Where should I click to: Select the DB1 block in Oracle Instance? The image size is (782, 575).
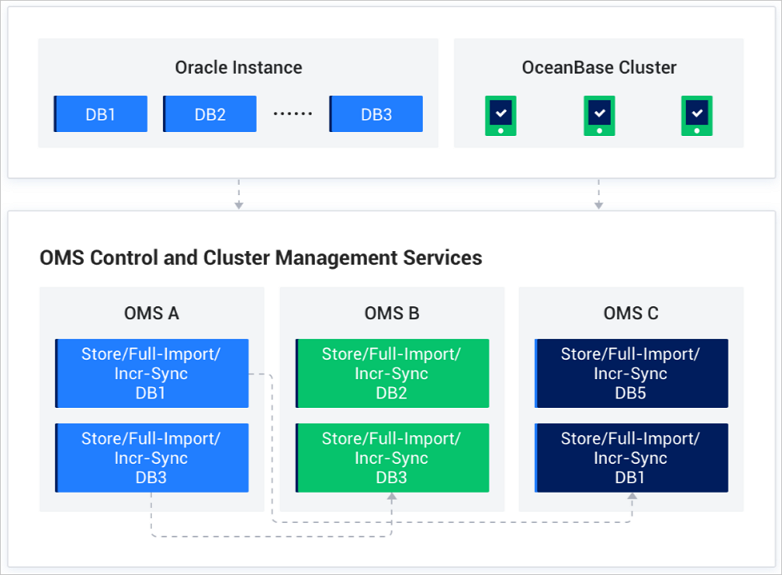pyautogui.click(x=100, y=114)
